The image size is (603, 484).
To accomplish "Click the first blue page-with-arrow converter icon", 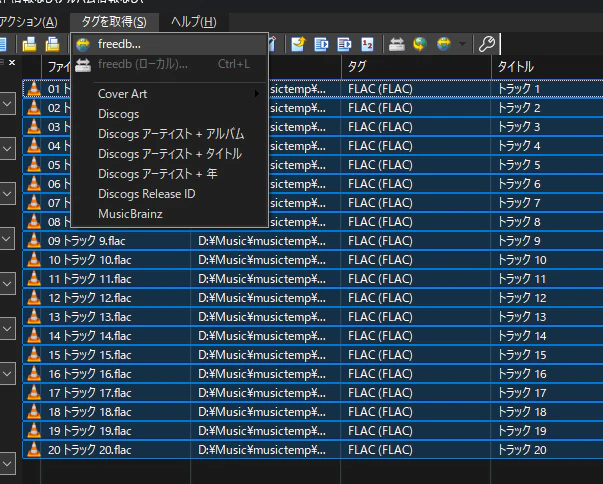I will pos(321,44).
